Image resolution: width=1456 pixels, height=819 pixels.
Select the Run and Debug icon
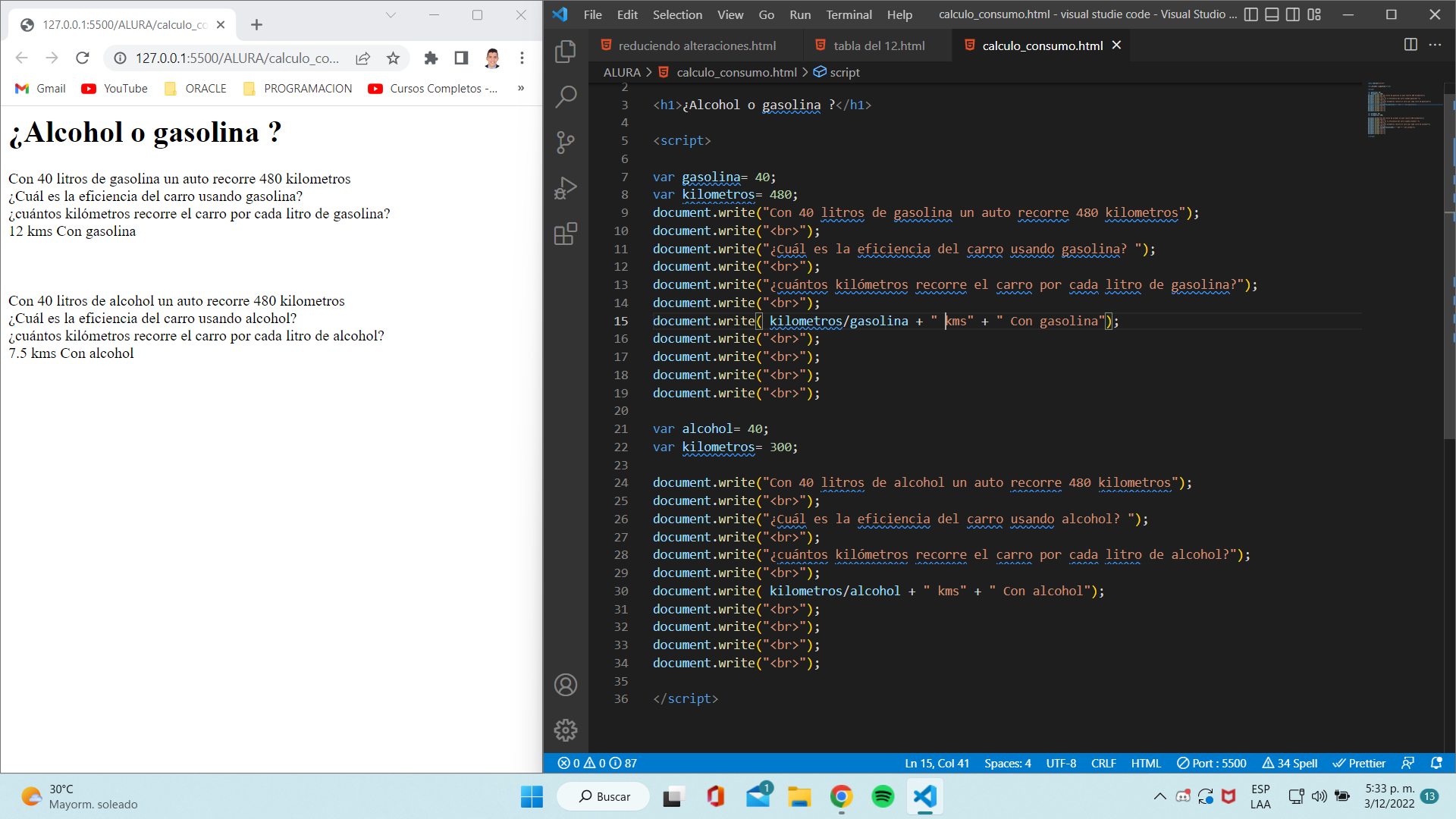pyautogui.click(x=567, y=189)
